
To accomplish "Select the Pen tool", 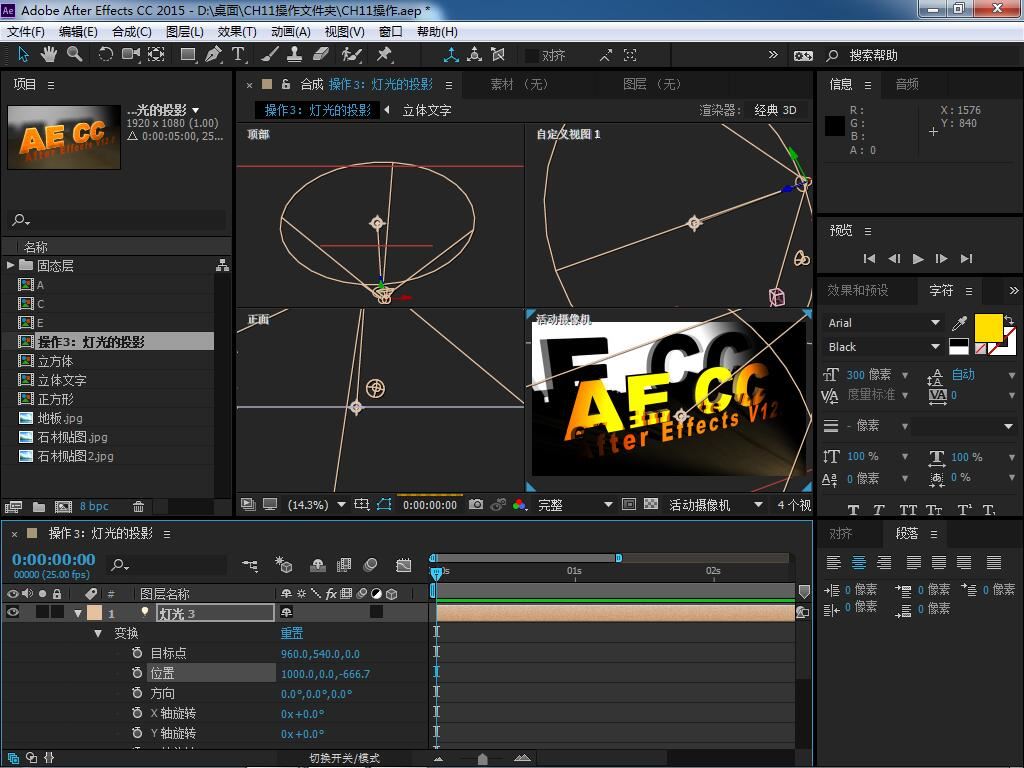I will pos(214,55).
